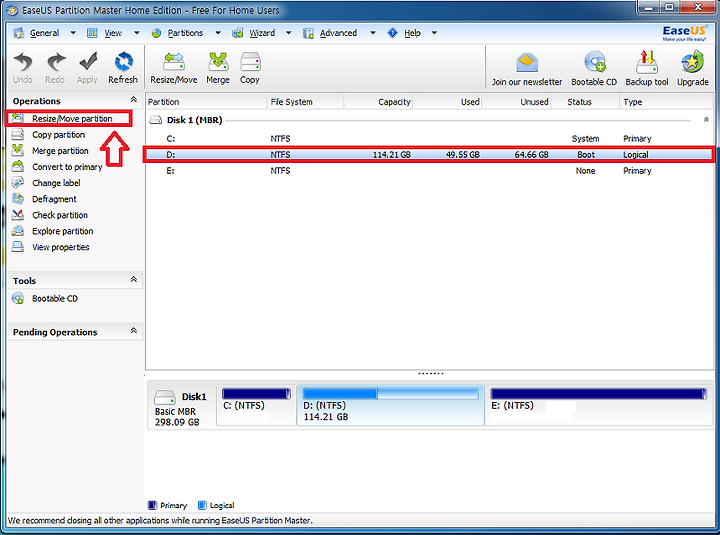Click the pane splitter dots

(431, 373)
